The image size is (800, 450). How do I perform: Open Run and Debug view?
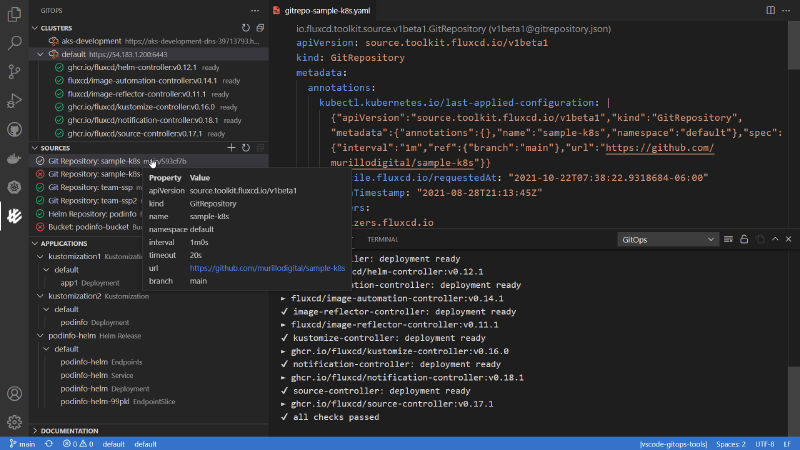14,101
